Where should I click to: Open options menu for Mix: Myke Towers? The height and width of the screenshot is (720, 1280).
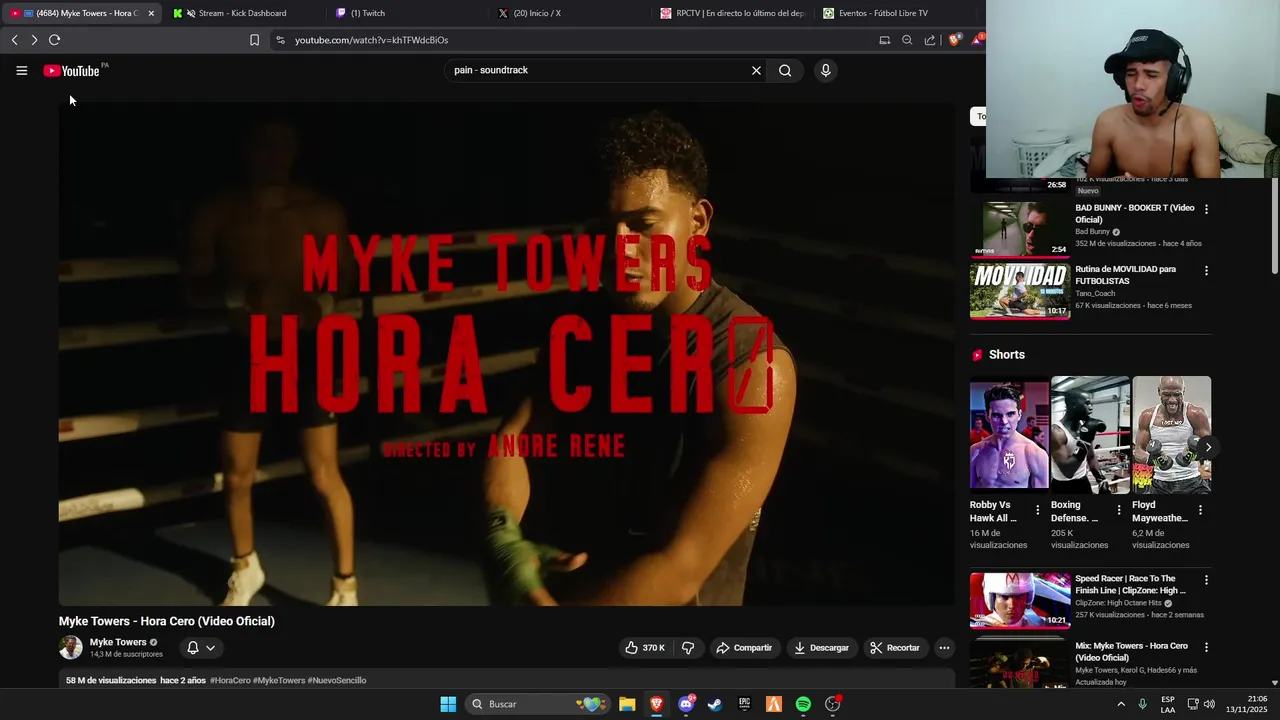pyautogui.click(x=1206, y=648)
